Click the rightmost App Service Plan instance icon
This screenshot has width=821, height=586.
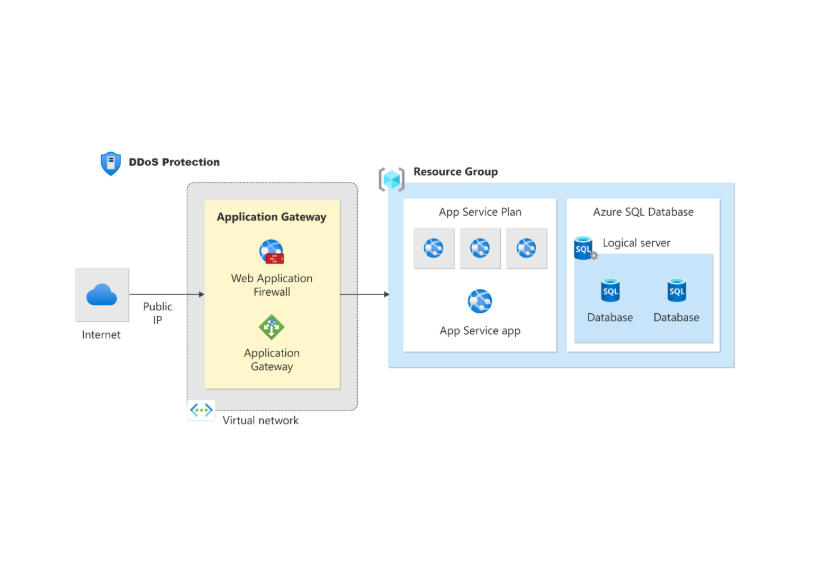pos(526,248)
